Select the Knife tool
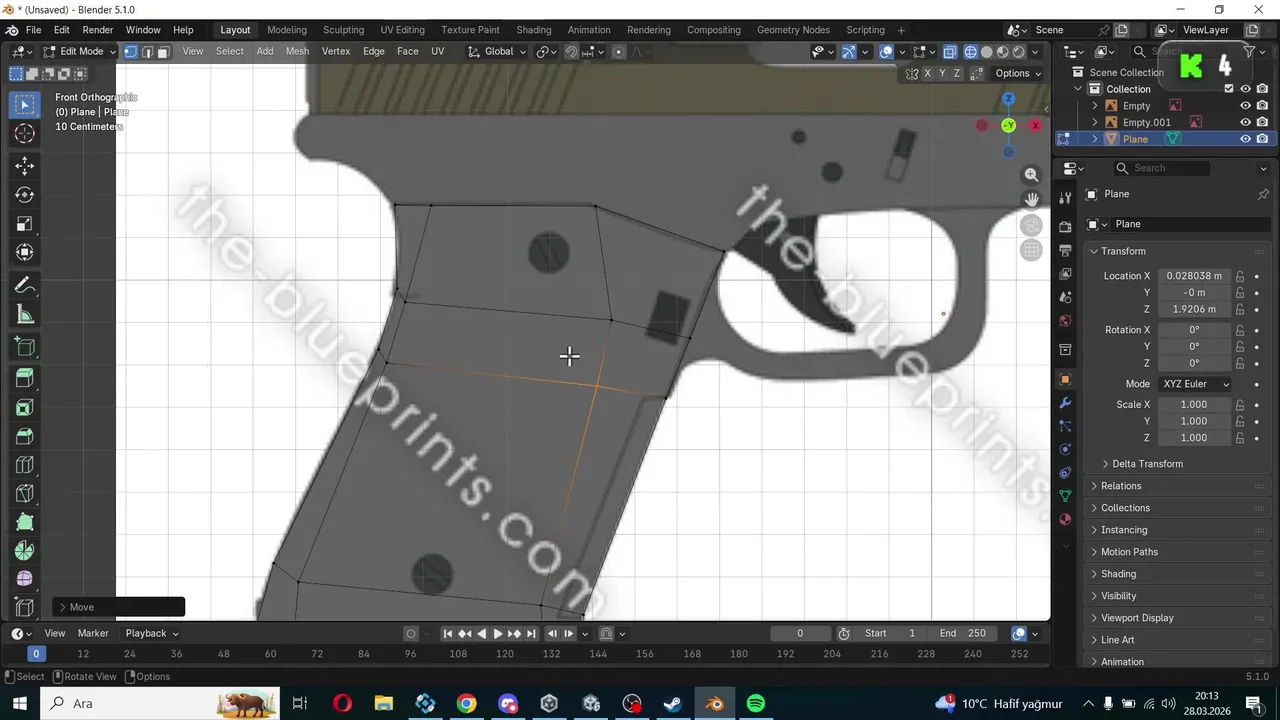Screen dimensions: 1280x720 pos(25,494)
